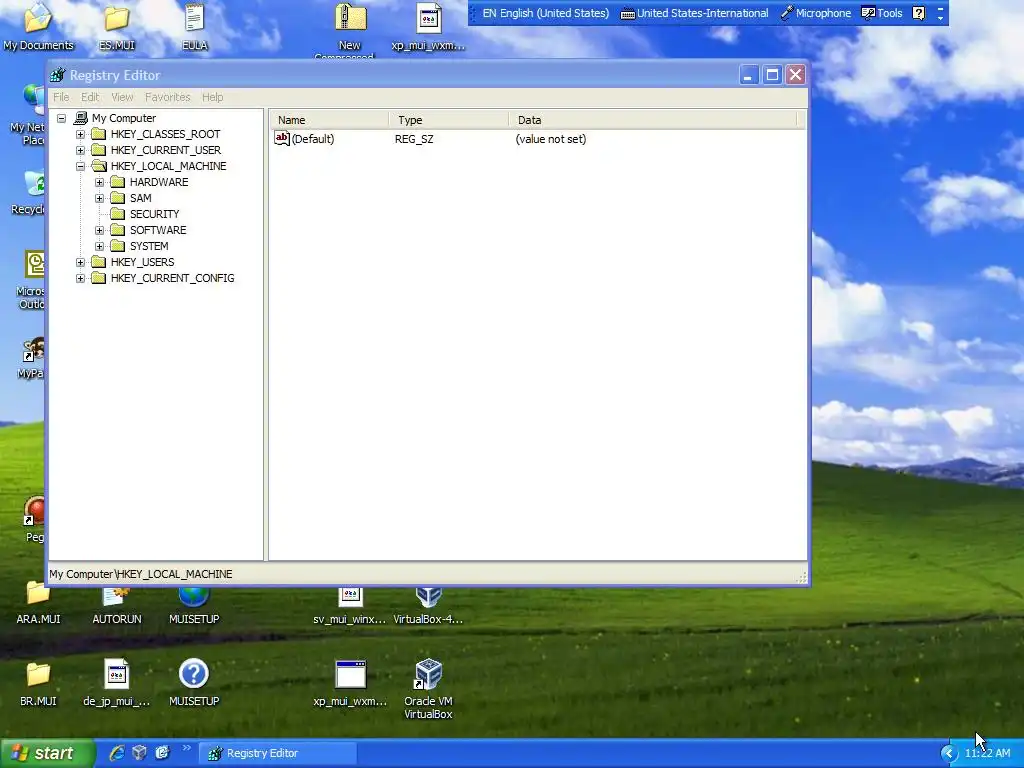
Task: Select the open HKEY_LOCAL_MACHINE folder icon
Action: [99, 166]
